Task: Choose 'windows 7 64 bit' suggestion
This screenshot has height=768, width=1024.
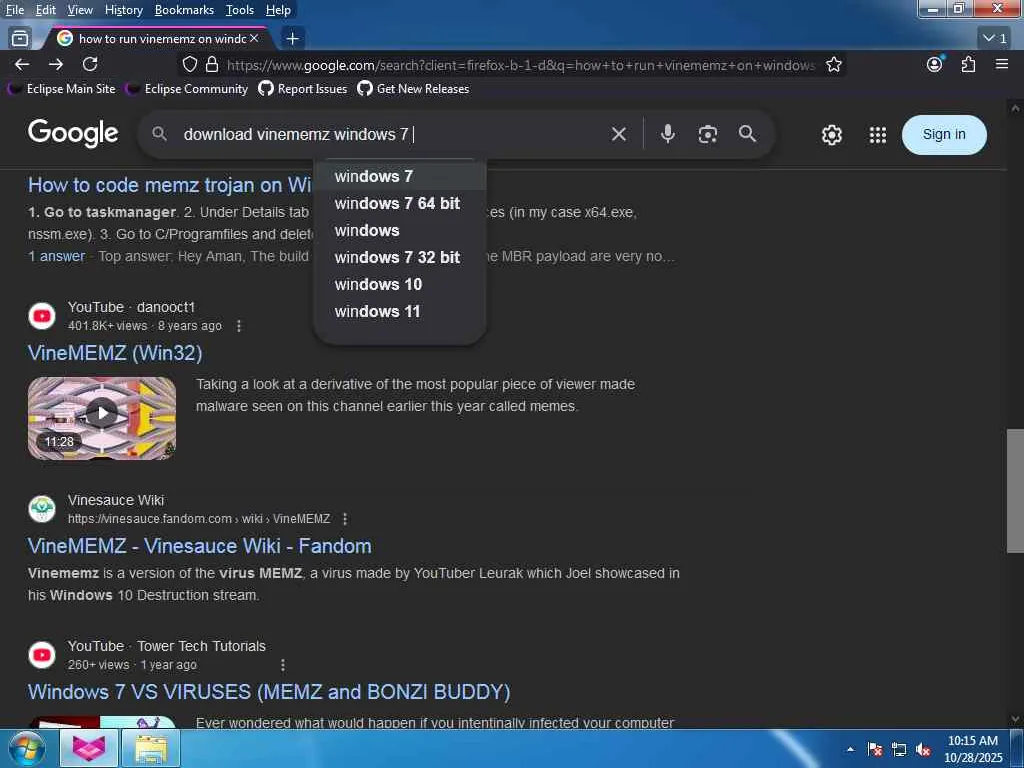Action: click(x=400, y=203)
